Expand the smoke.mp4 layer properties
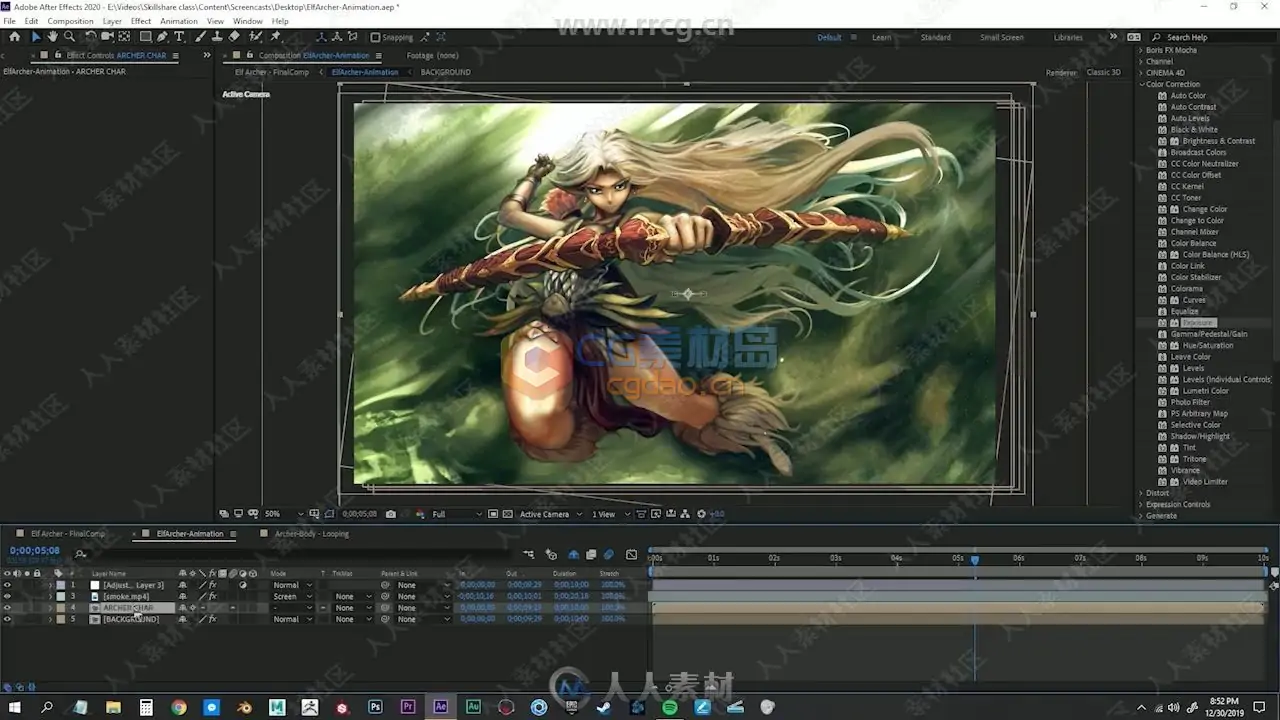 [51, 597]
